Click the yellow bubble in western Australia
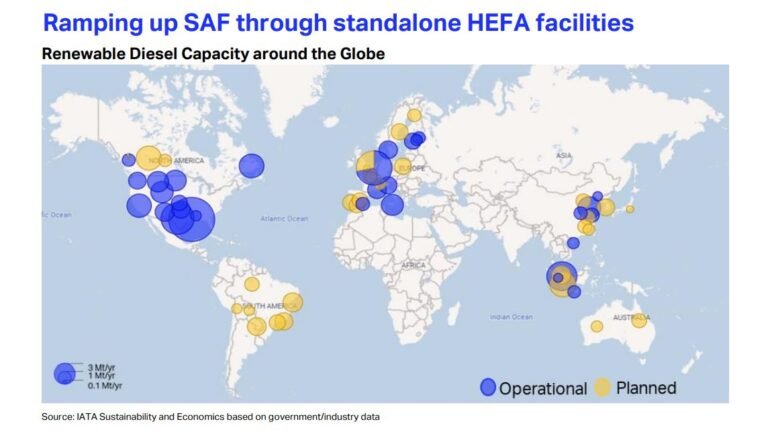 pyautogui.click(x=597, y=326)
